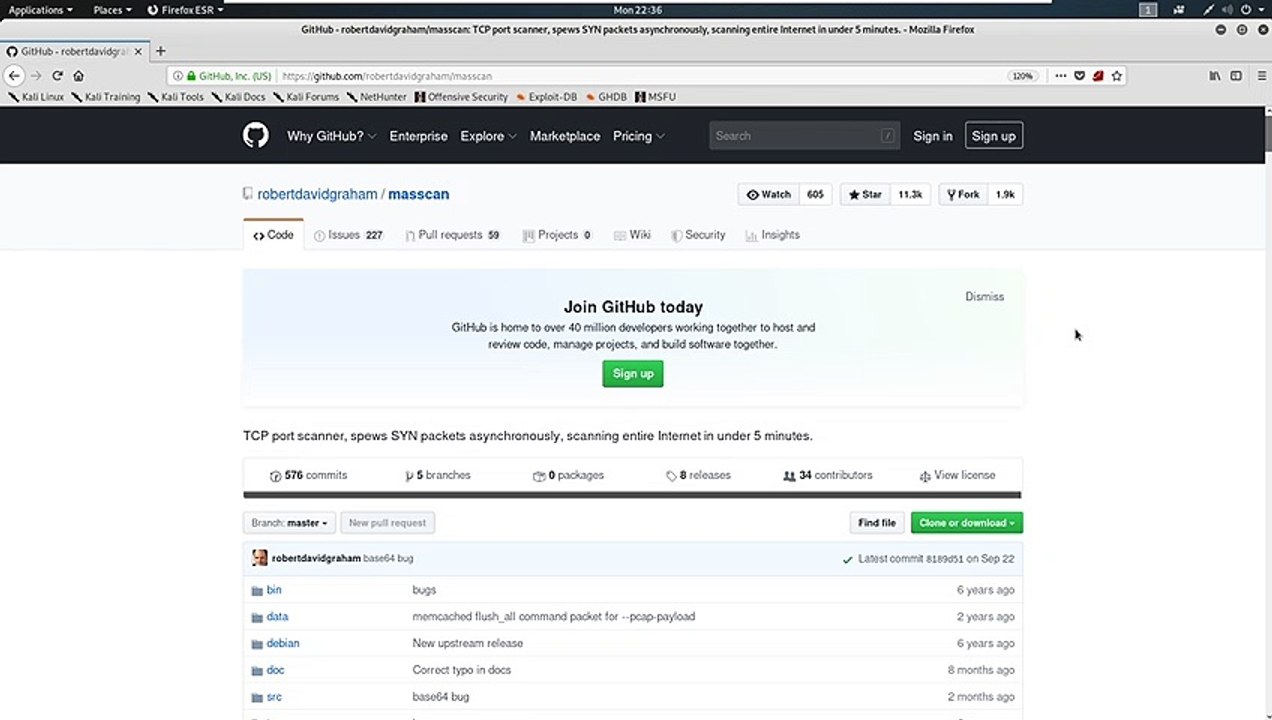This screenshot has height=720, width=1272.
Task: Click the red extension icon in address bar
Action: point(1098,76)
